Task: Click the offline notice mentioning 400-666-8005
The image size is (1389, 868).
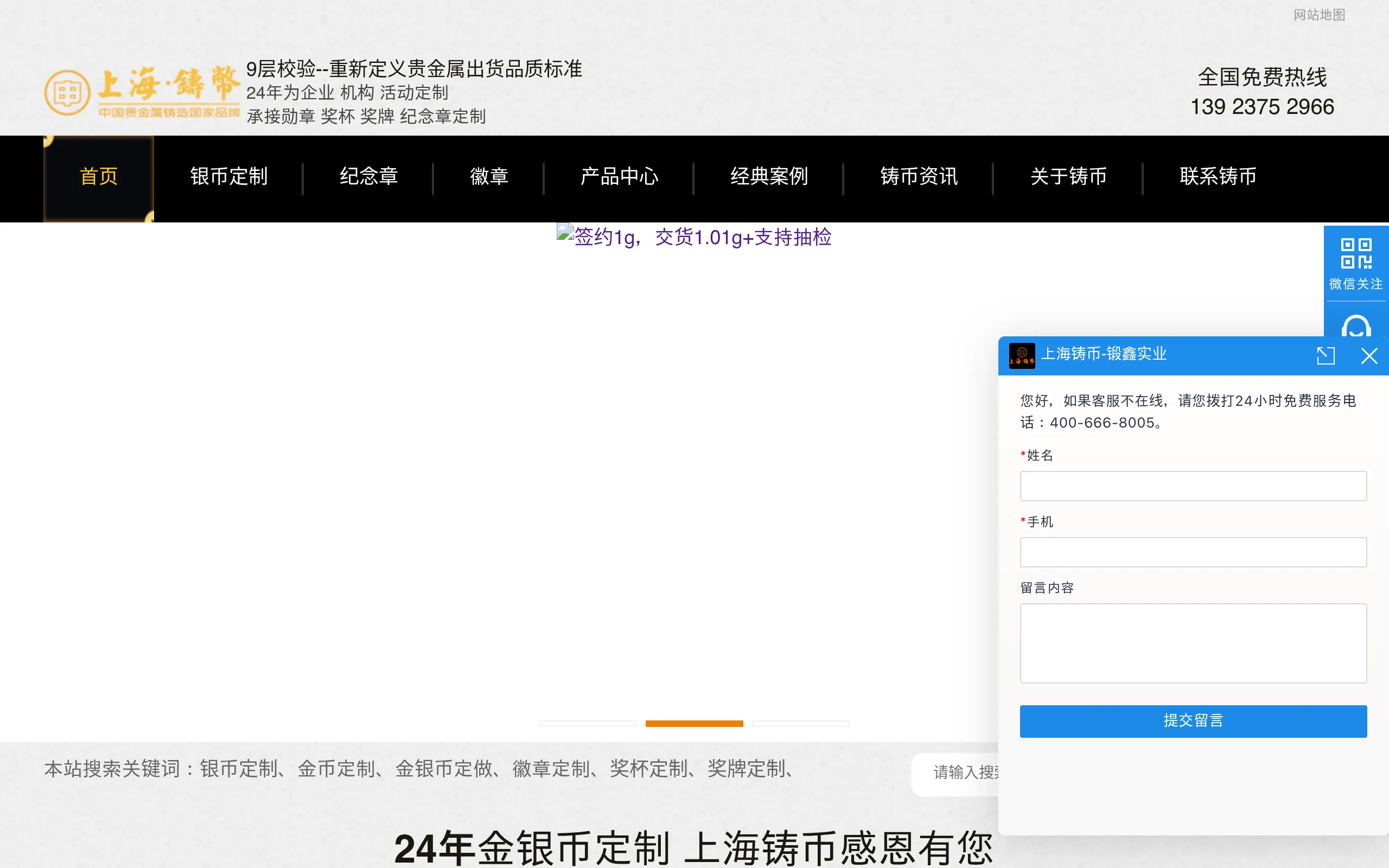Action: 1188,412
